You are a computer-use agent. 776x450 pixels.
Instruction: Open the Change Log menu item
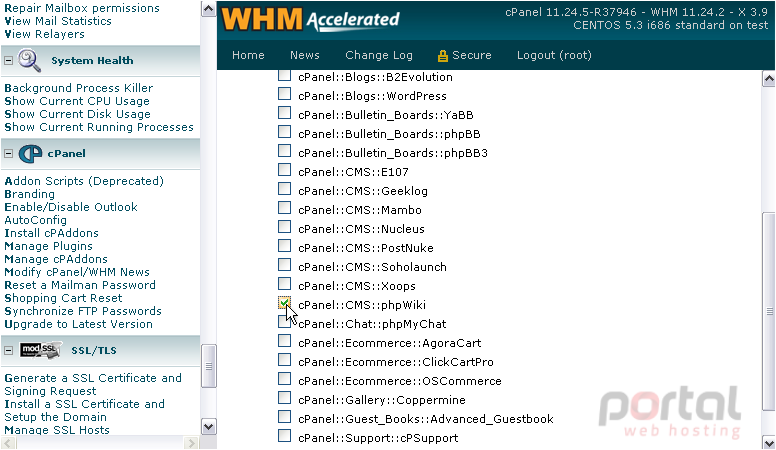[379, 55]
